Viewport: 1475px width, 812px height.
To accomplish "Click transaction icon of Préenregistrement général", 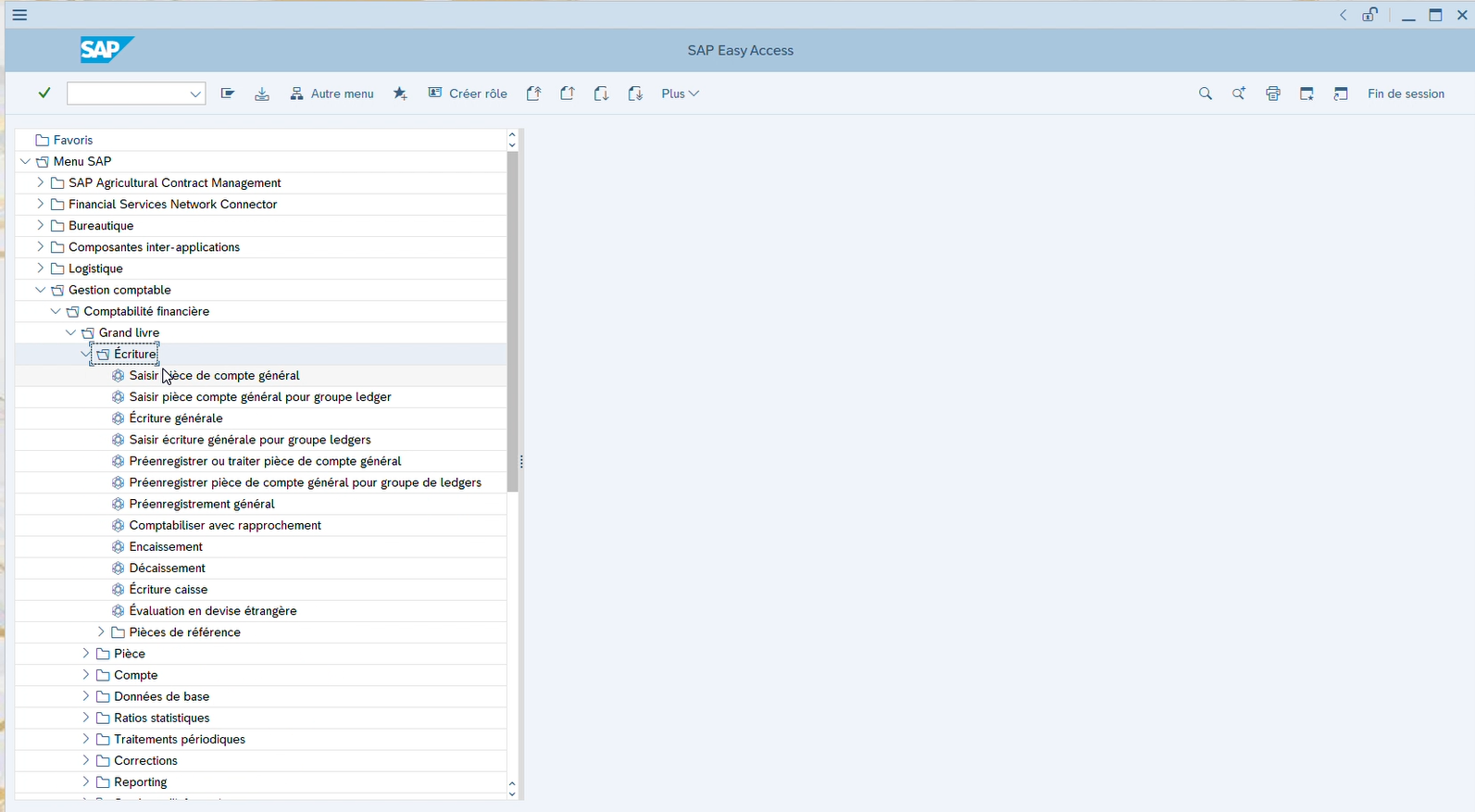I will [x=118, y=504].
